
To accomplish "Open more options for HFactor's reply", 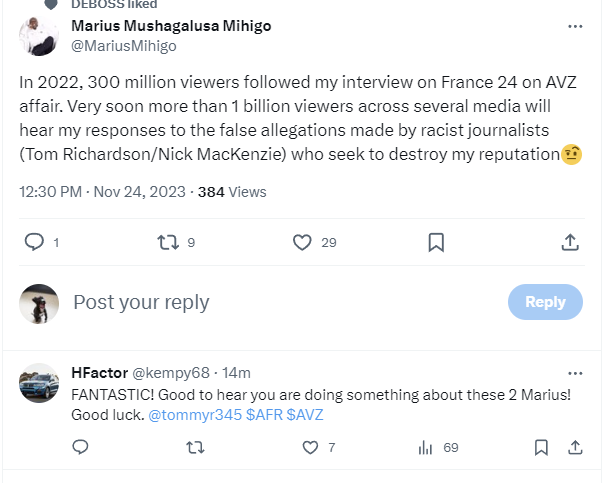I will pos(575,373).
